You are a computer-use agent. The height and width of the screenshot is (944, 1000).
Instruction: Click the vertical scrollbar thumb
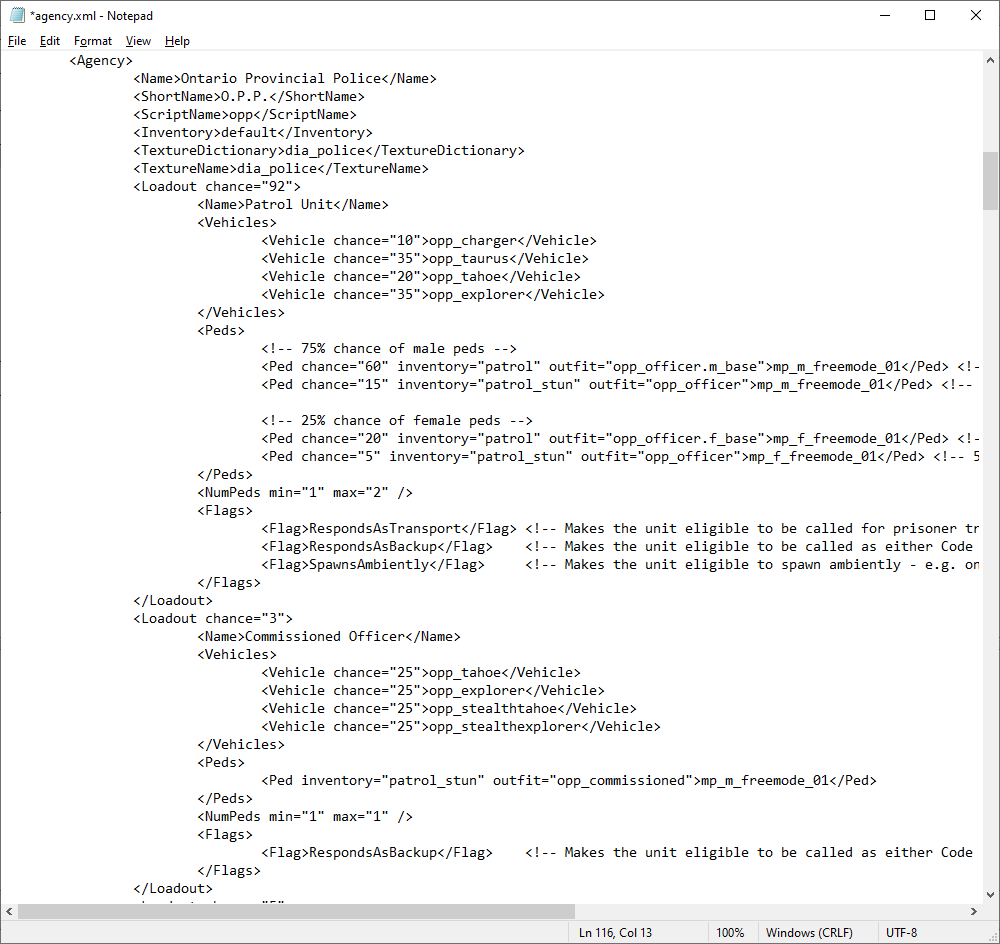point(990,181)
